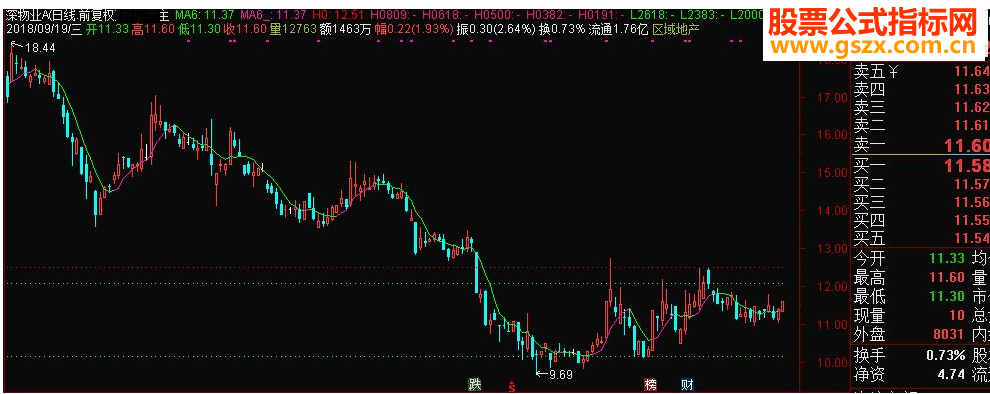Click the 最高 value 11.60

947,277
